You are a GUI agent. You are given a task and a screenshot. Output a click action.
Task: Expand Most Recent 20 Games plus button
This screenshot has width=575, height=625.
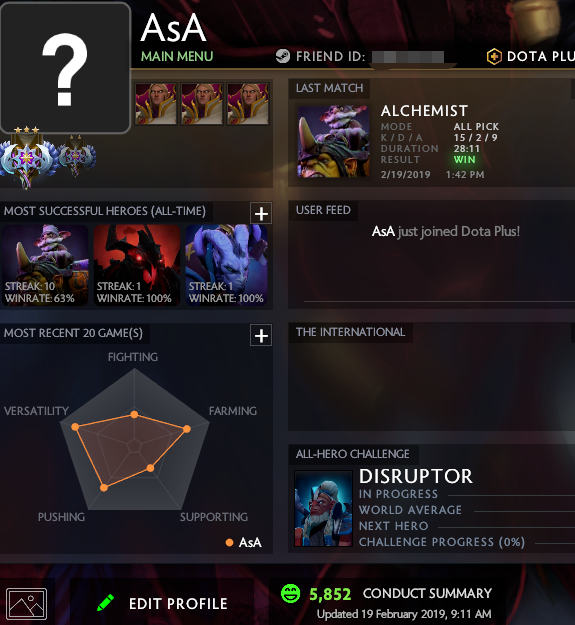pos(261,336)
